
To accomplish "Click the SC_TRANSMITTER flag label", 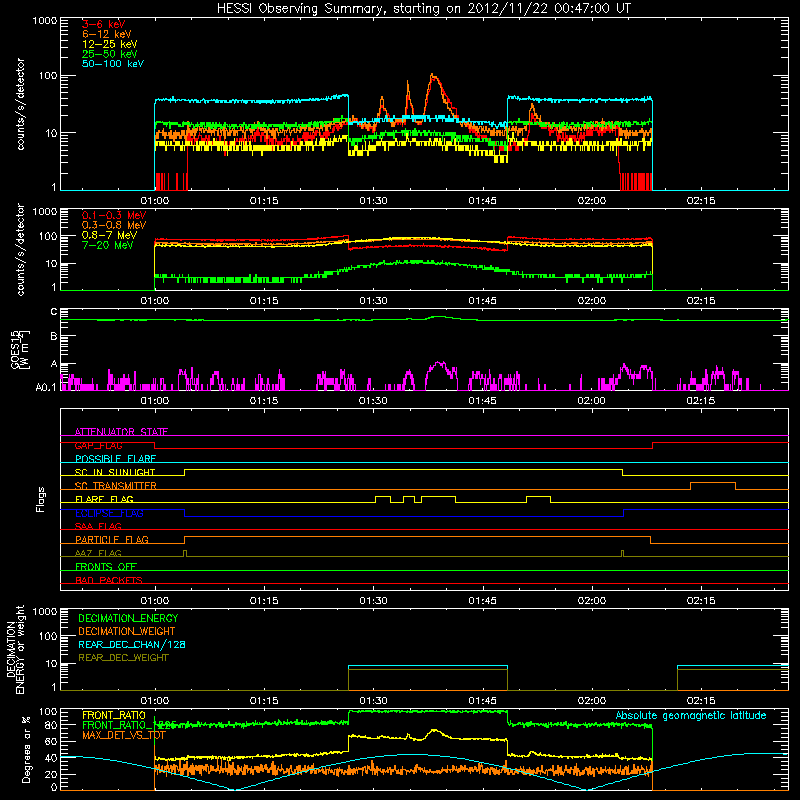I will [116, 486].
